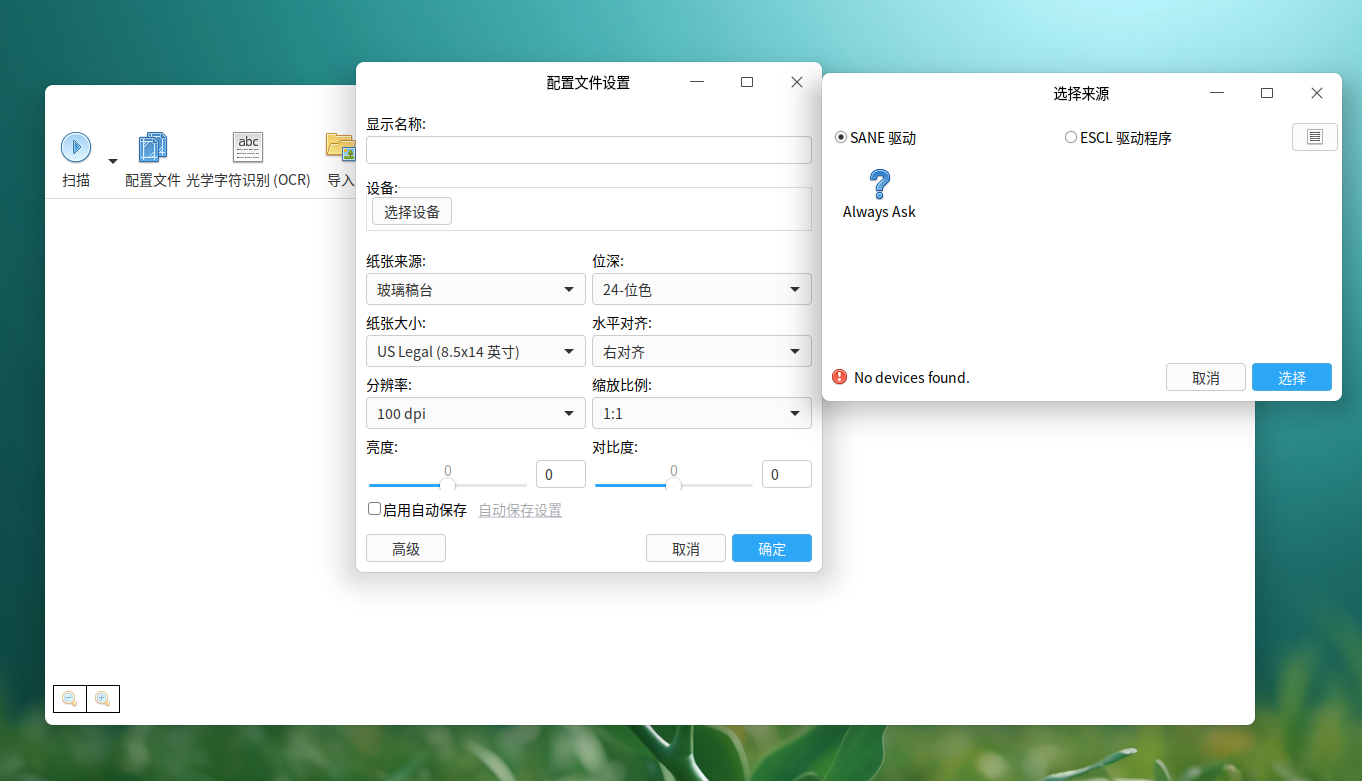Image resolution: width=1362 pixels, height=781 pixels.
Task: Open the 位深 dropdown showing 24-位色
Action: coord(702,290)
